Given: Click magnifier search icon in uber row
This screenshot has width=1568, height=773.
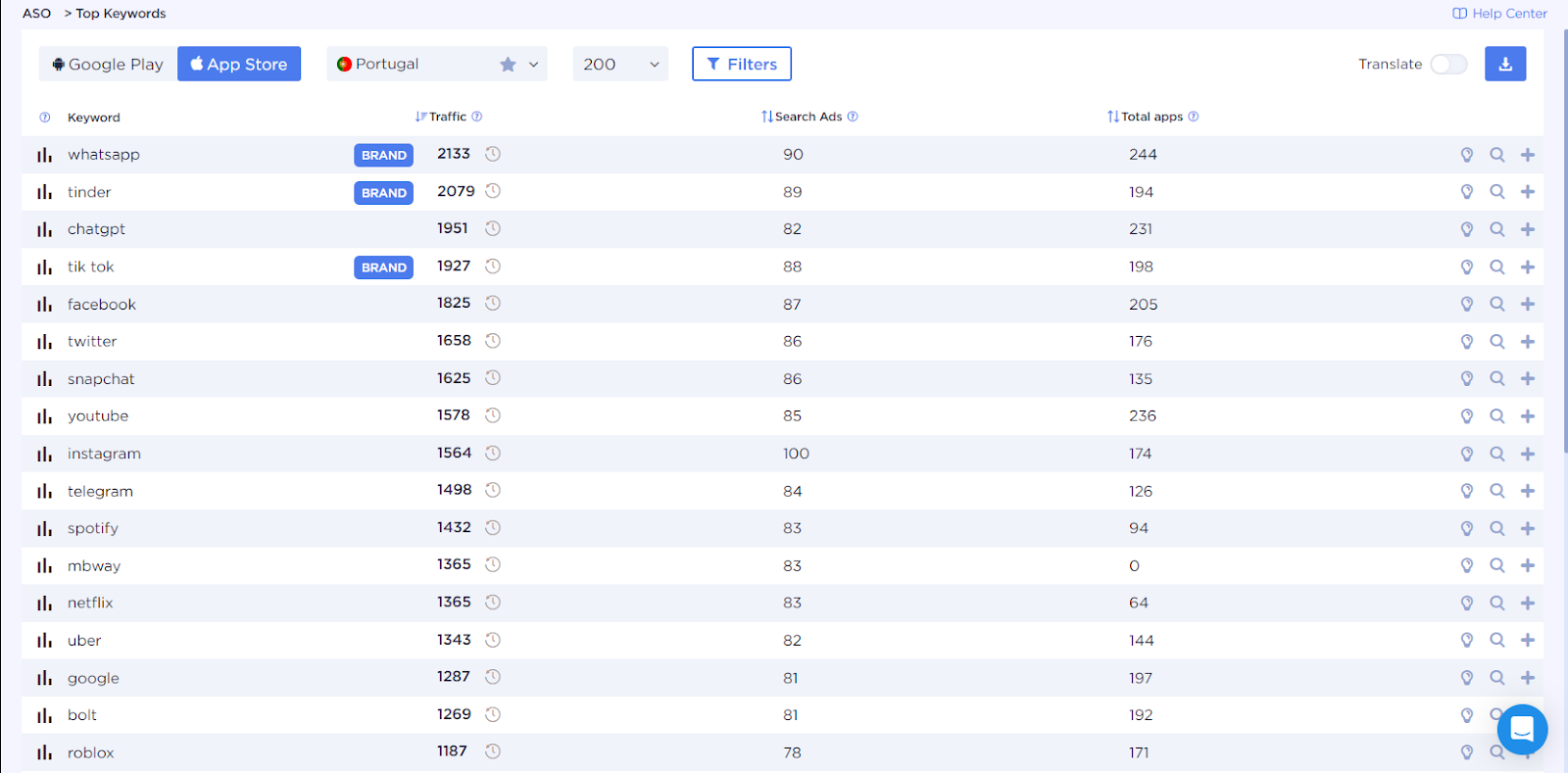Looking at the screenshot, I should pyautogui.click(x=1497, y=640).
